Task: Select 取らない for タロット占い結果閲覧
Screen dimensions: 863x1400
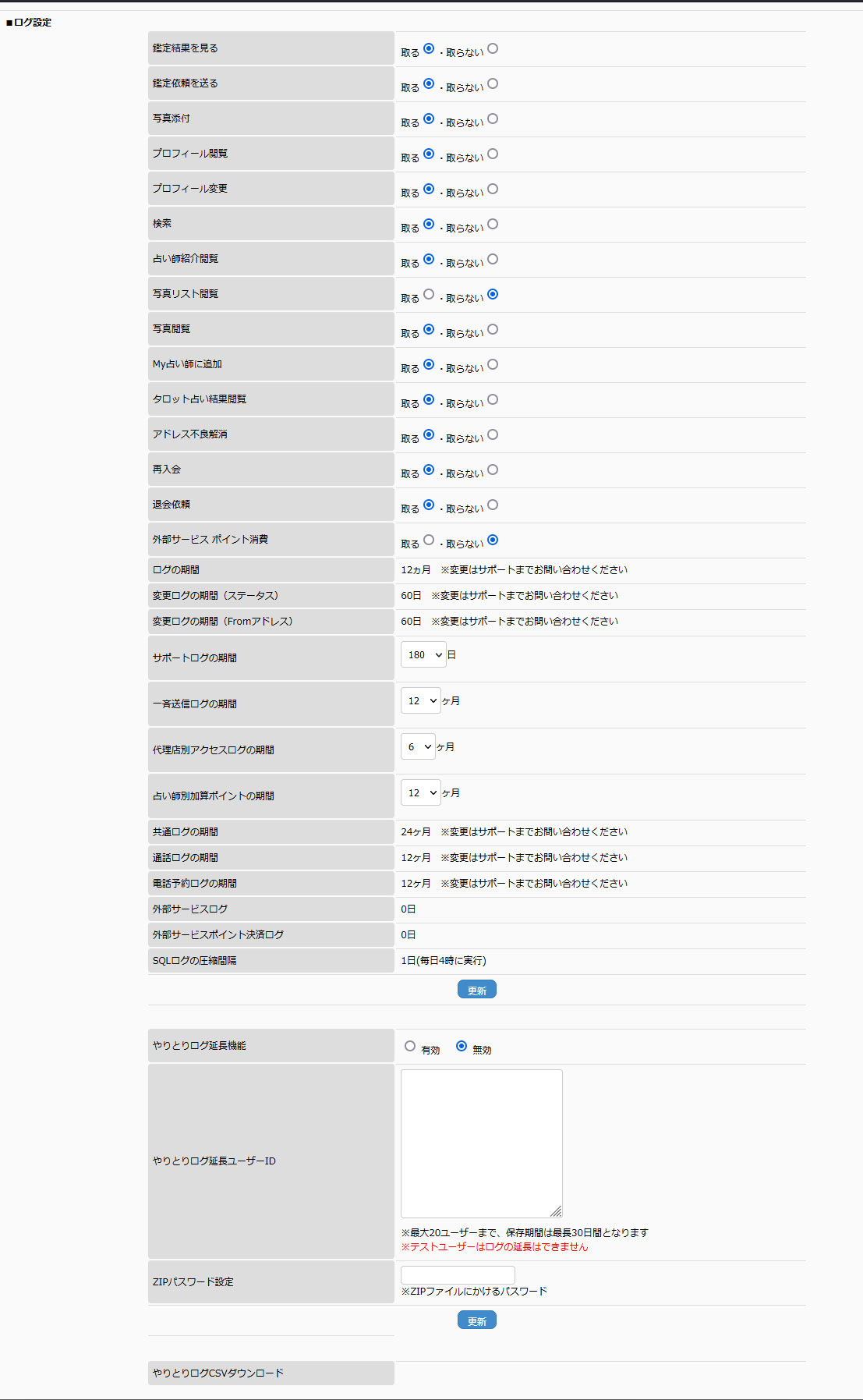Action: click(493, 400)
